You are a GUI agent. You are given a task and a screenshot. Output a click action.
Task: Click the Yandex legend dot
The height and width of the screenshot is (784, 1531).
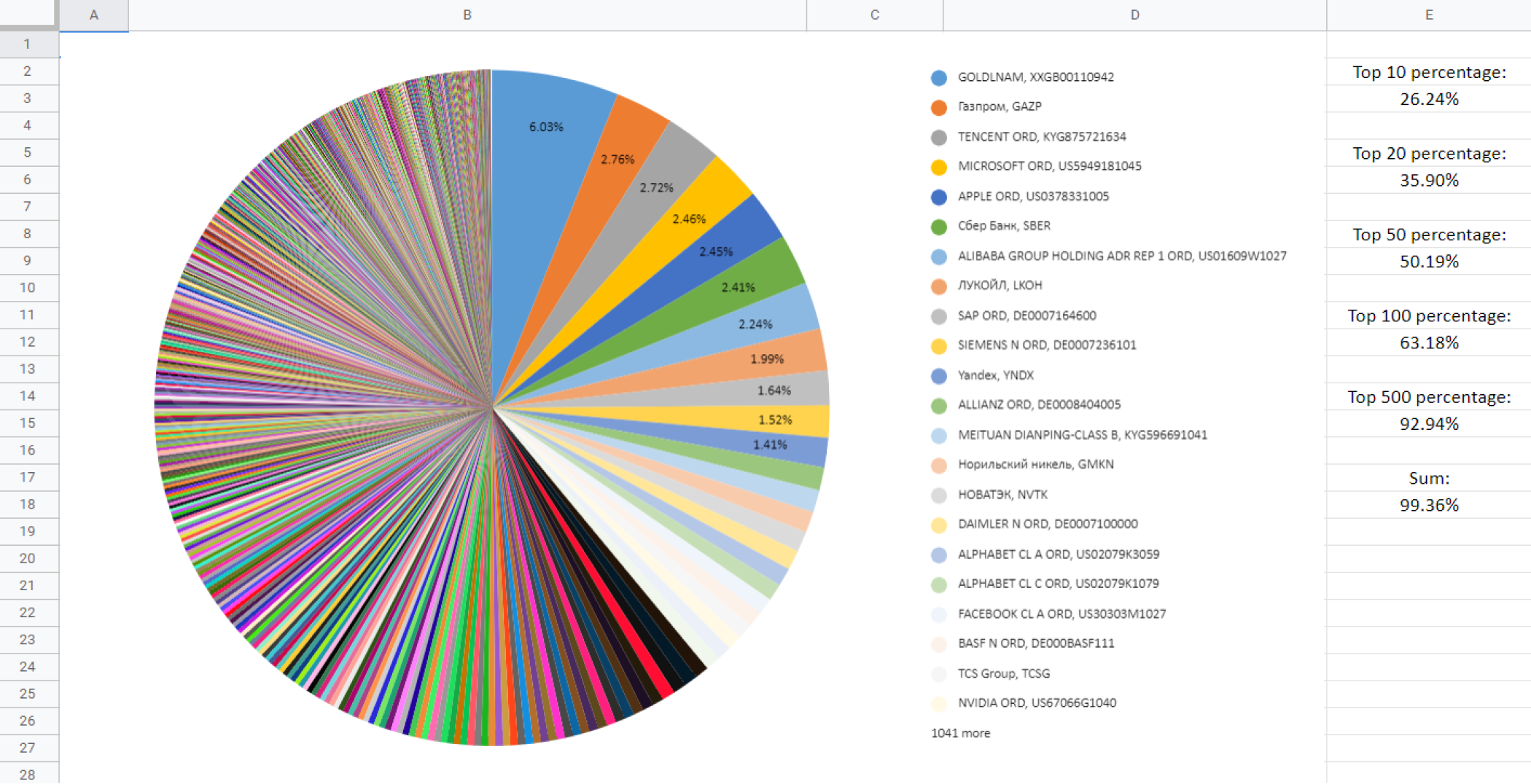click(939, 376)
